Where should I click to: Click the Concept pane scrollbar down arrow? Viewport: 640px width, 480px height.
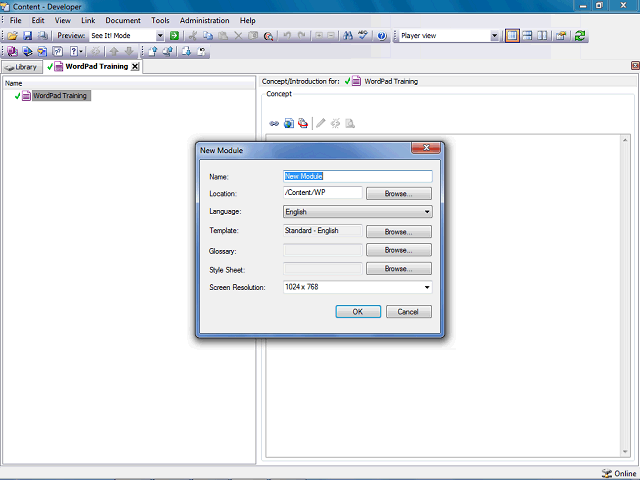pos(625,452)
